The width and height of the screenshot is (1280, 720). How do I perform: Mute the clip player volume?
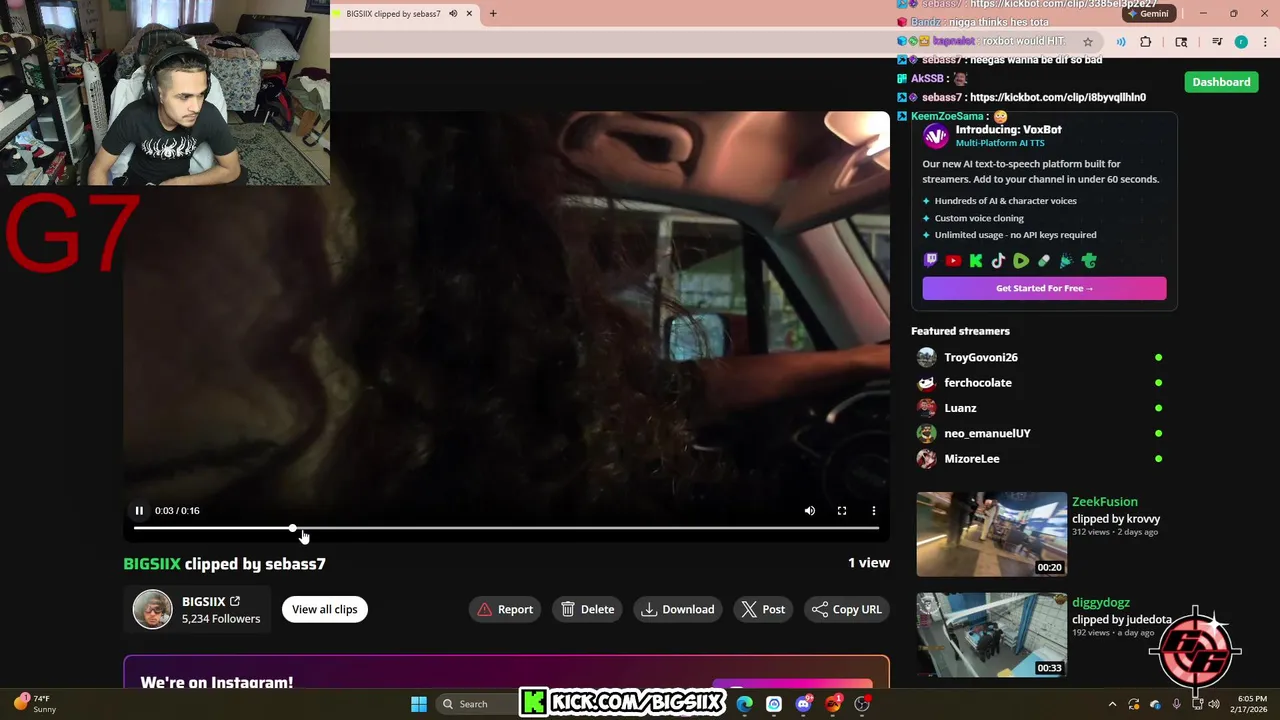point(810,511)
